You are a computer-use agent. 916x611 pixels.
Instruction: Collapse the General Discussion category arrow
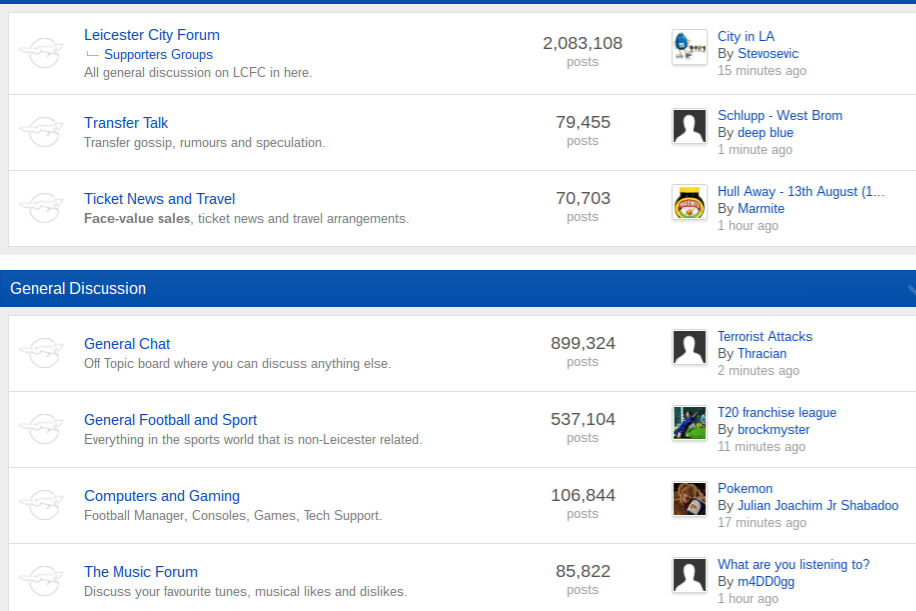[911, 289]
